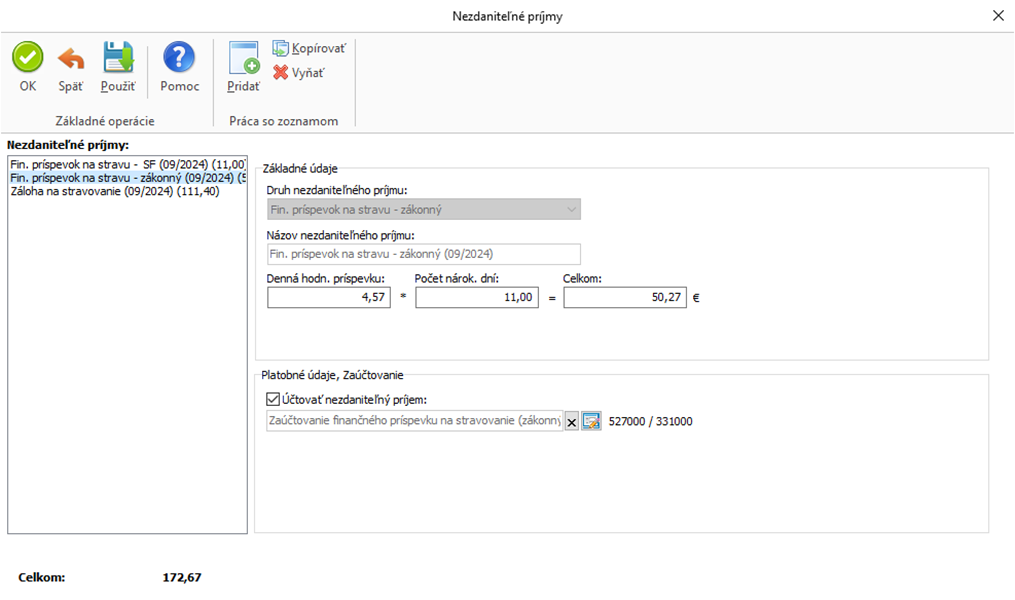Click the green OK checkmark icon
1015x600 pixels.
(x=27, y=58)
